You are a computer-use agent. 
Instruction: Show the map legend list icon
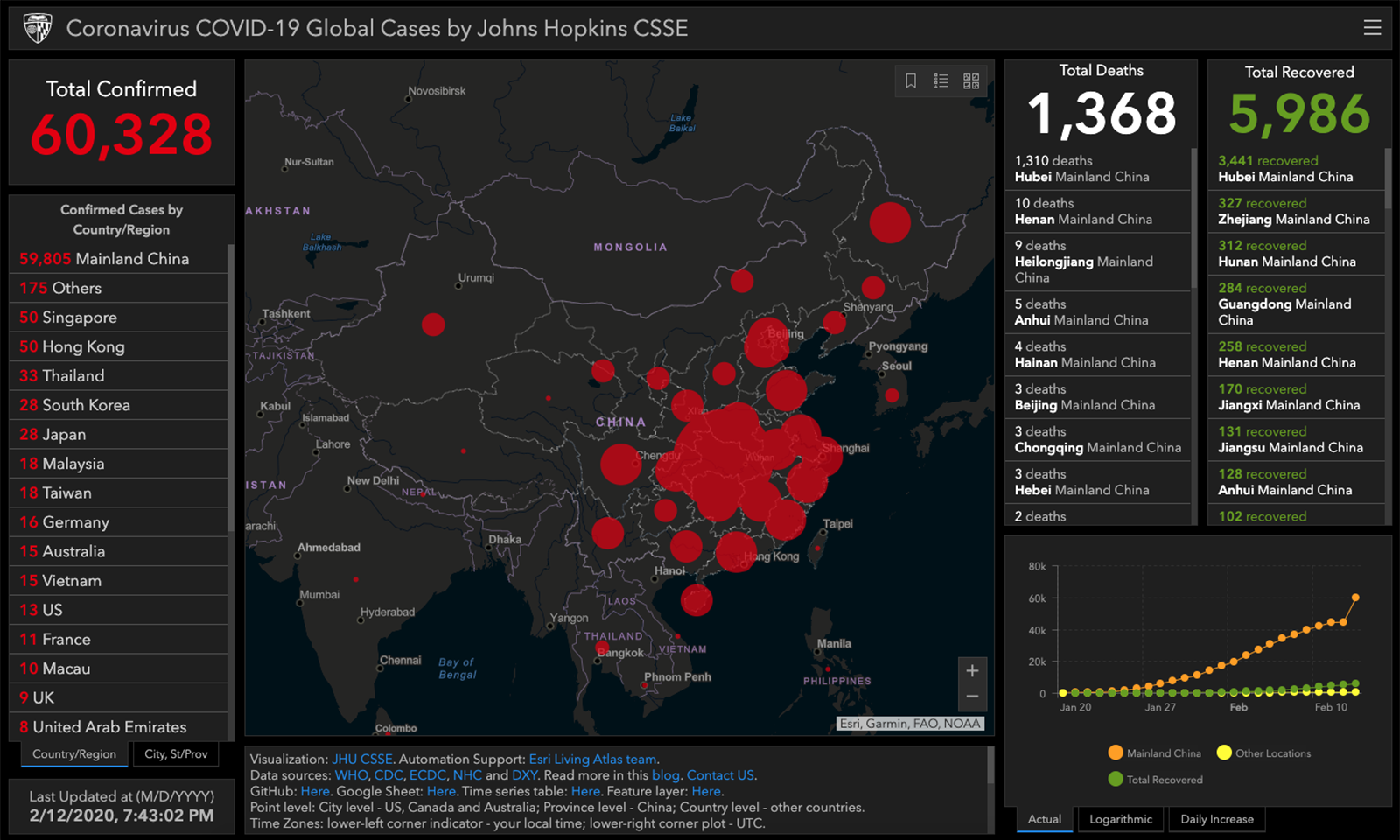(941, 80)
